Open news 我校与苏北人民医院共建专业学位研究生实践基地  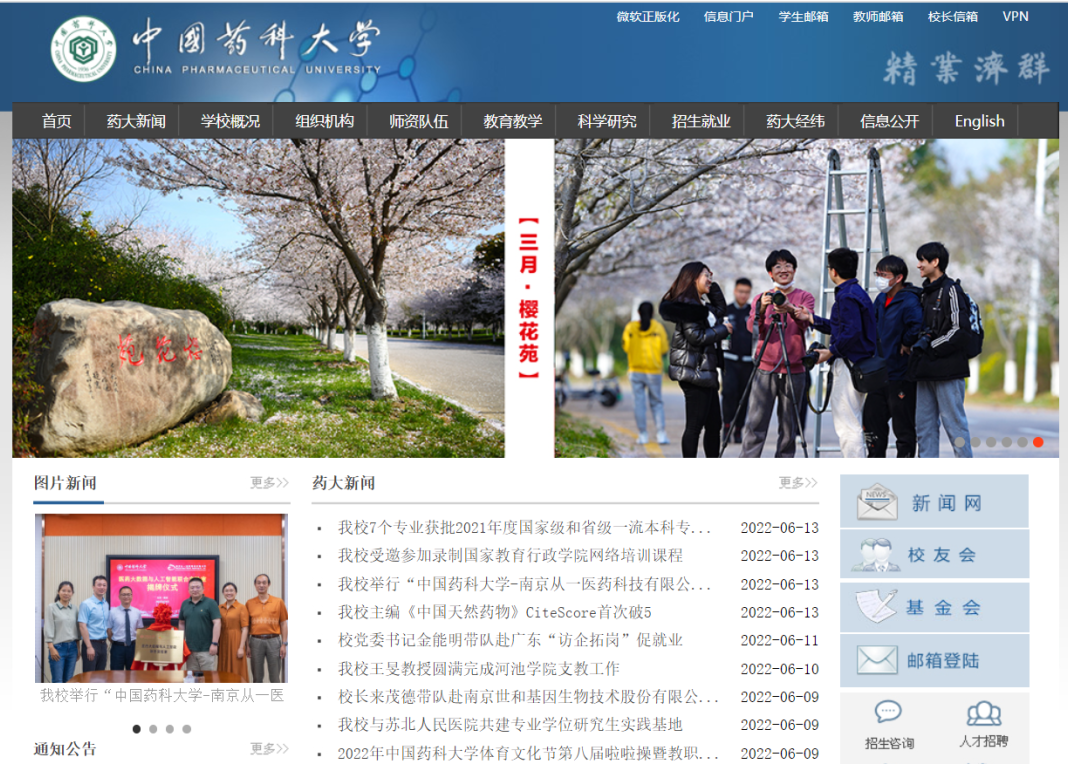click(x=510, y=725)
